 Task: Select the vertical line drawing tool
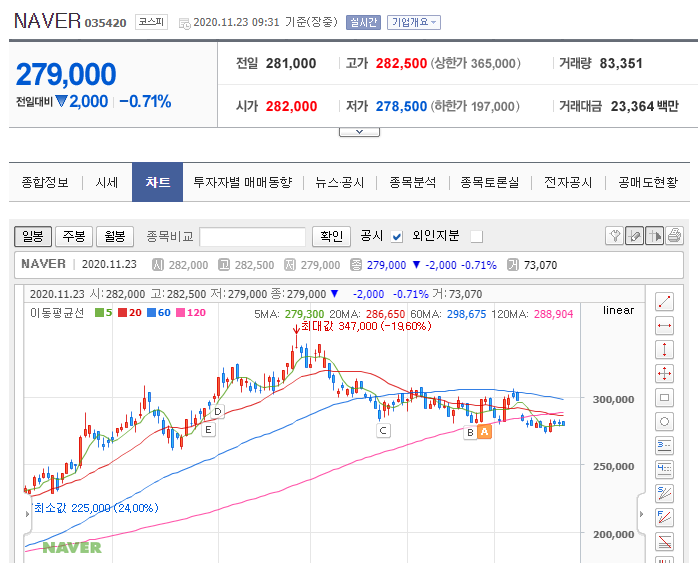click(664, 349)
